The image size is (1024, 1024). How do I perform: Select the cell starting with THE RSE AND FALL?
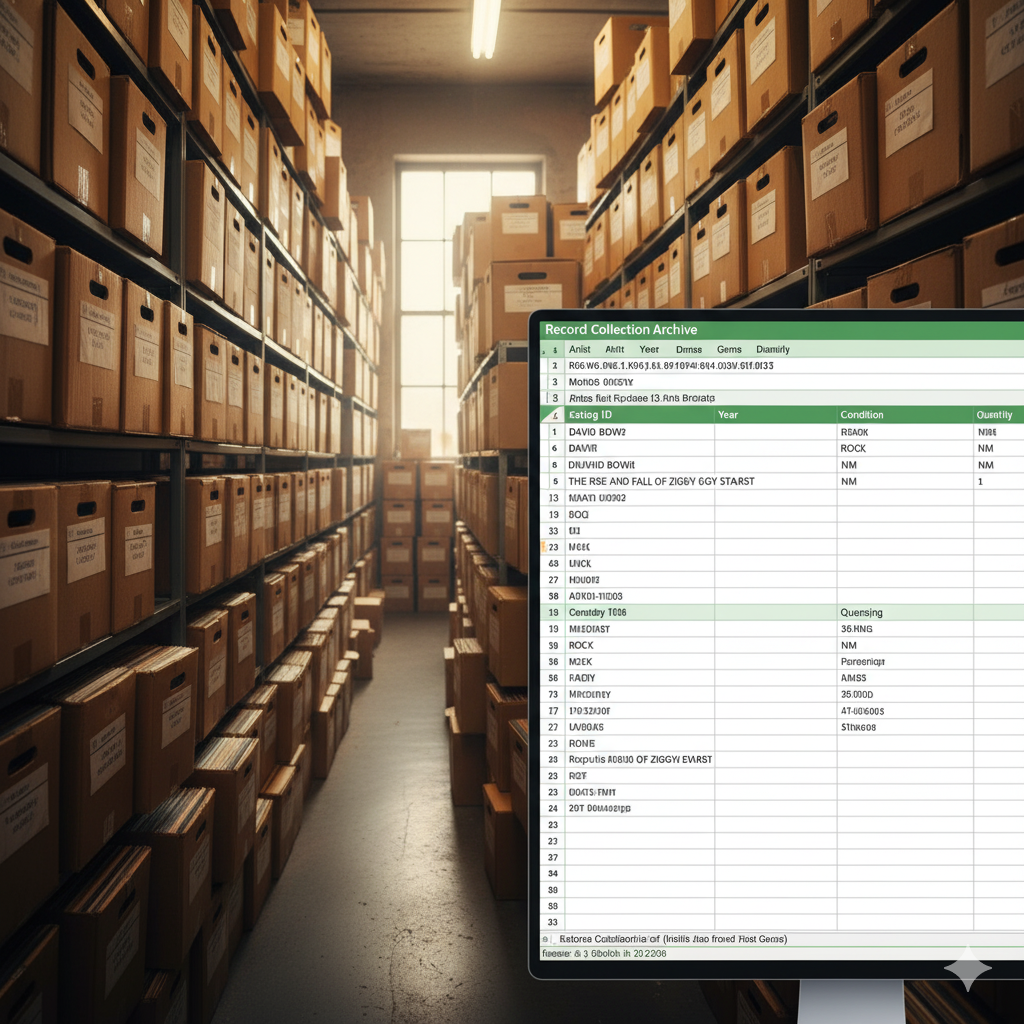[661, 481]
